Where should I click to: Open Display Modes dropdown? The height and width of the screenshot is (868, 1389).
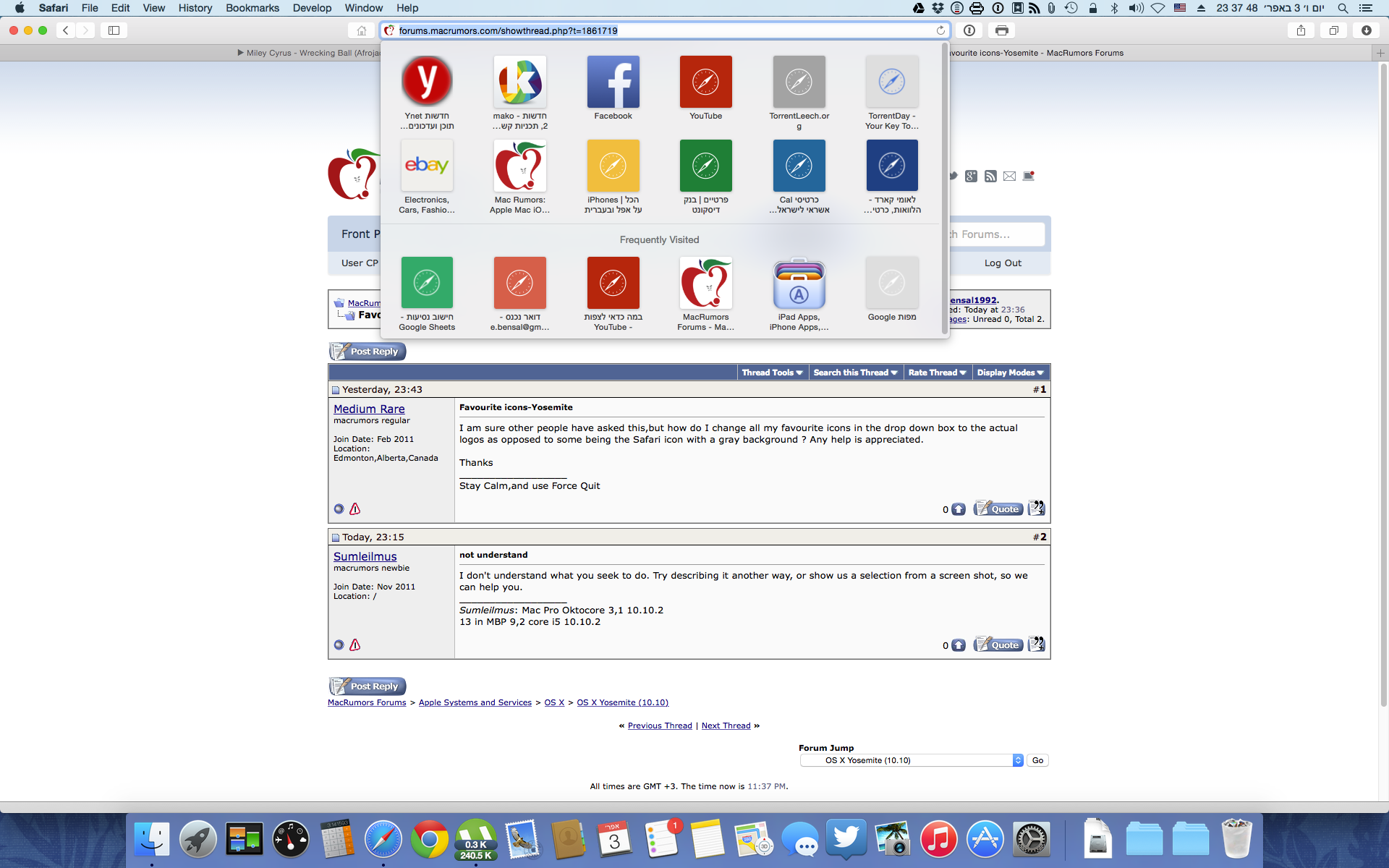click(x=1010, y=373)
